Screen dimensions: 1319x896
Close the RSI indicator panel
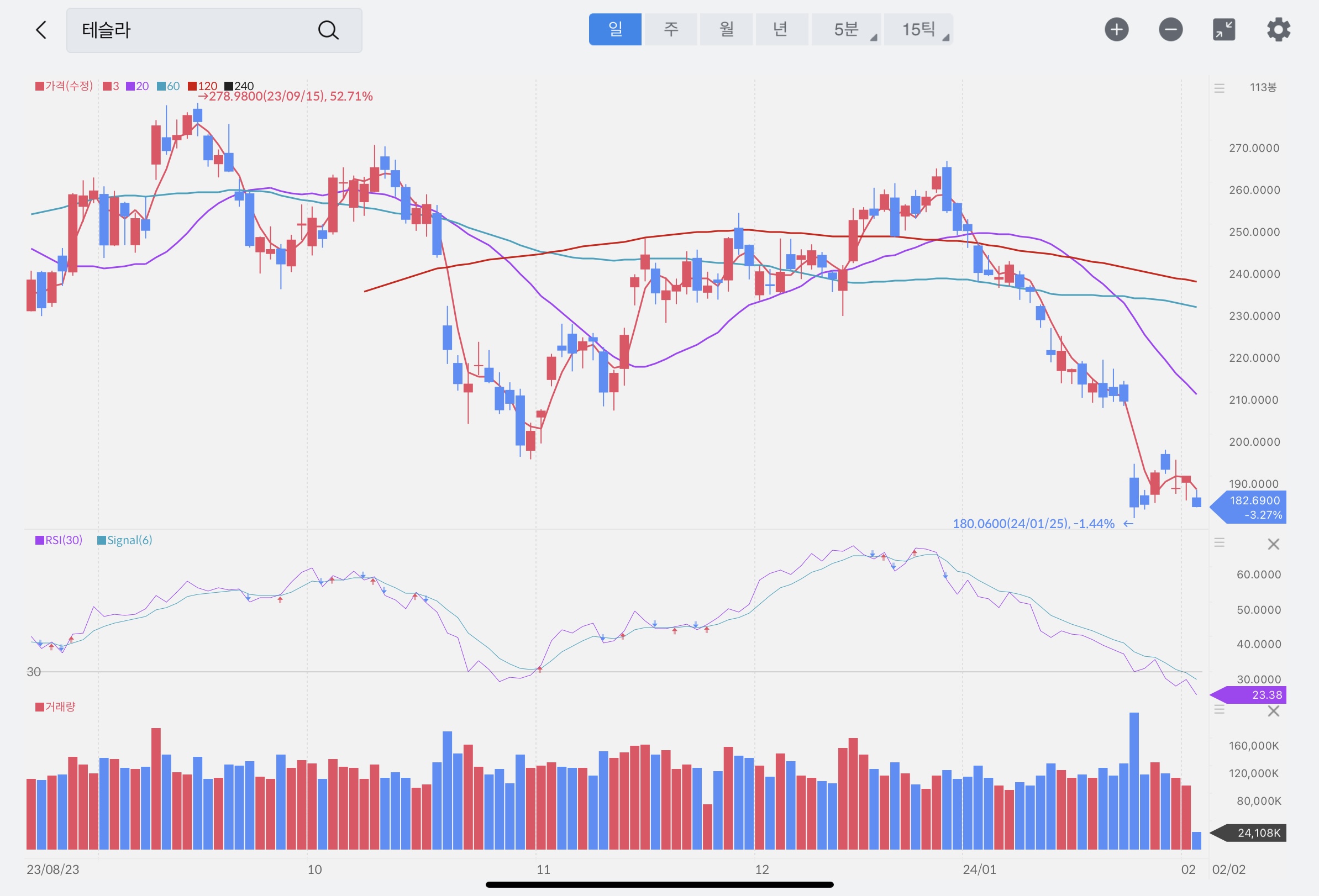tap(1274, 544)
